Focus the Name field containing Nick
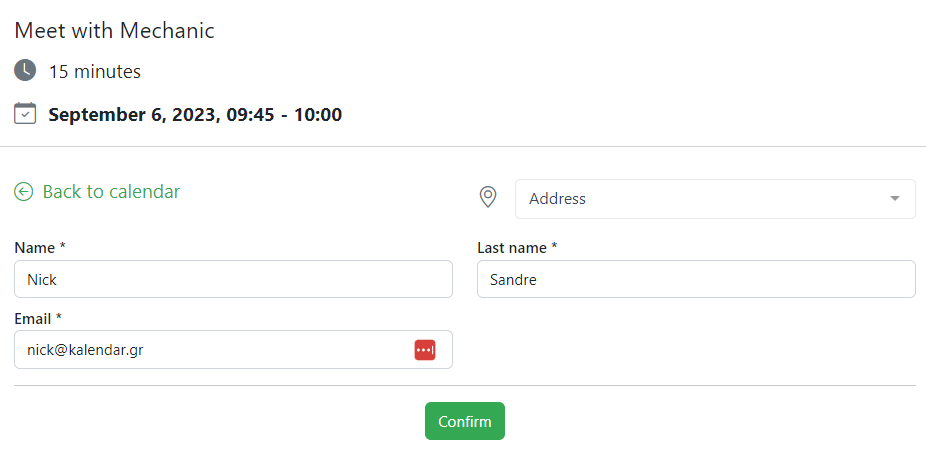Viewport: 926px width, 457px height. (233, 280)
